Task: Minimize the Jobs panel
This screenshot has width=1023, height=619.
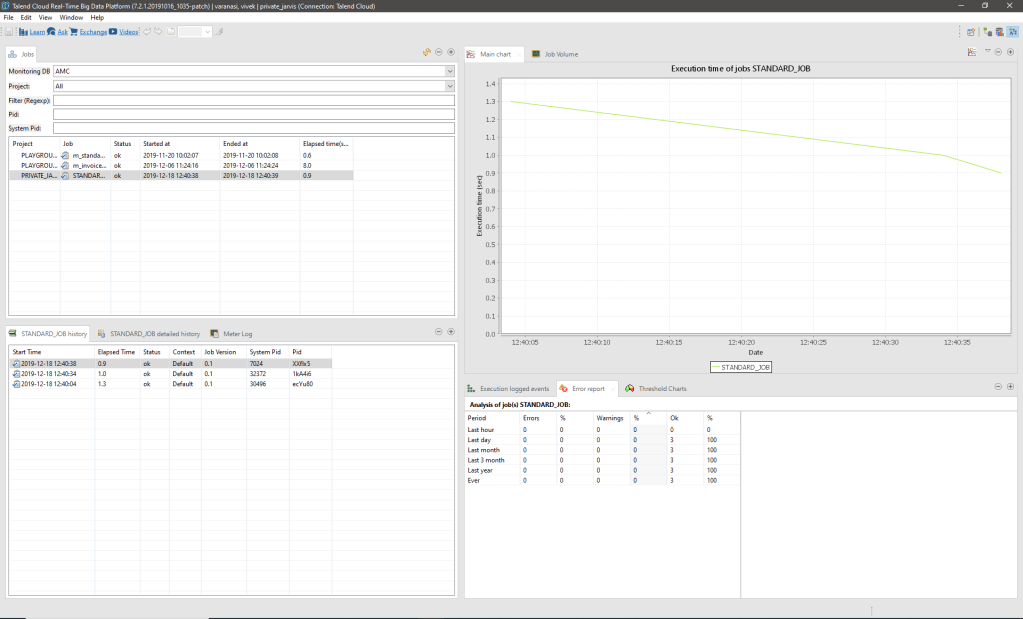Action: pos(439,51)
